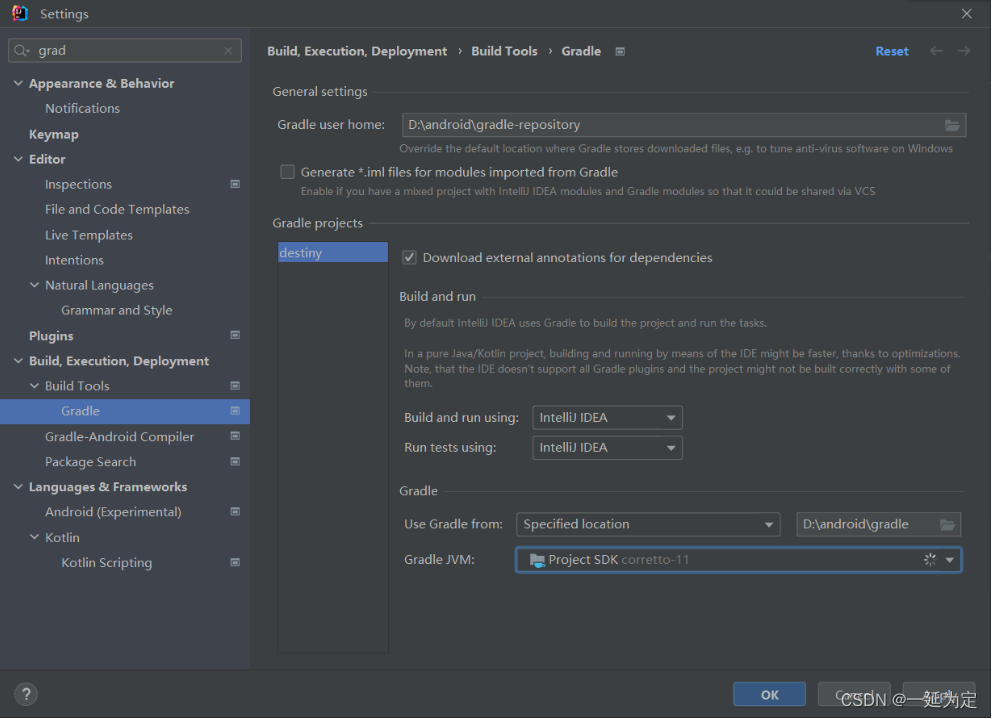Click the search magnifier icon
This screenshot has width=993, height=719.
click(22, 51)
